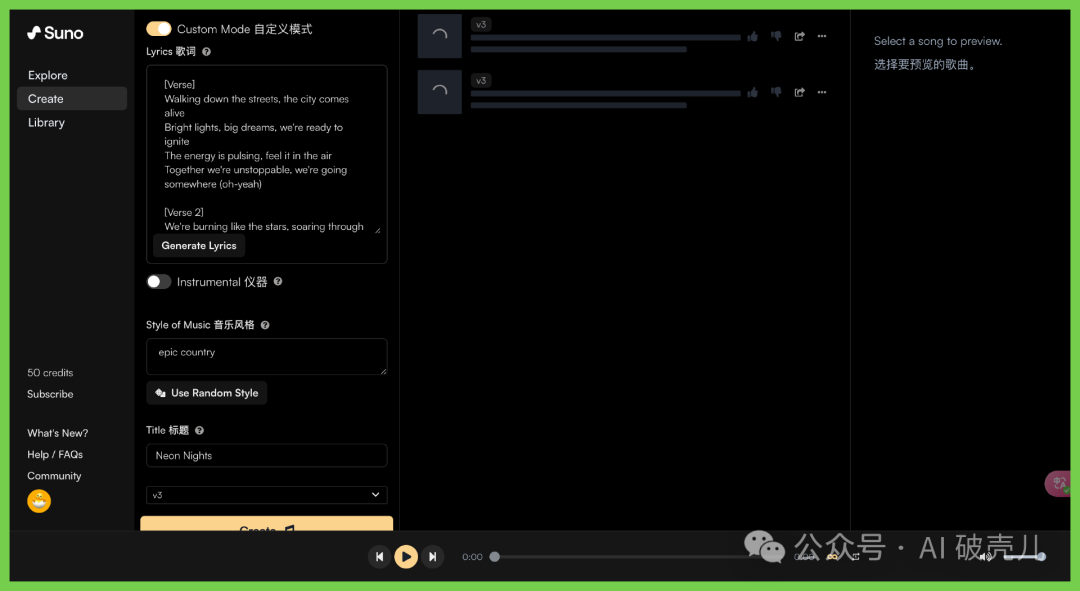Image resolution: width=1080 pixels, height=591 pixels.
Task: Enable the Instrumental toggle
Action: (x=158, y=282)
